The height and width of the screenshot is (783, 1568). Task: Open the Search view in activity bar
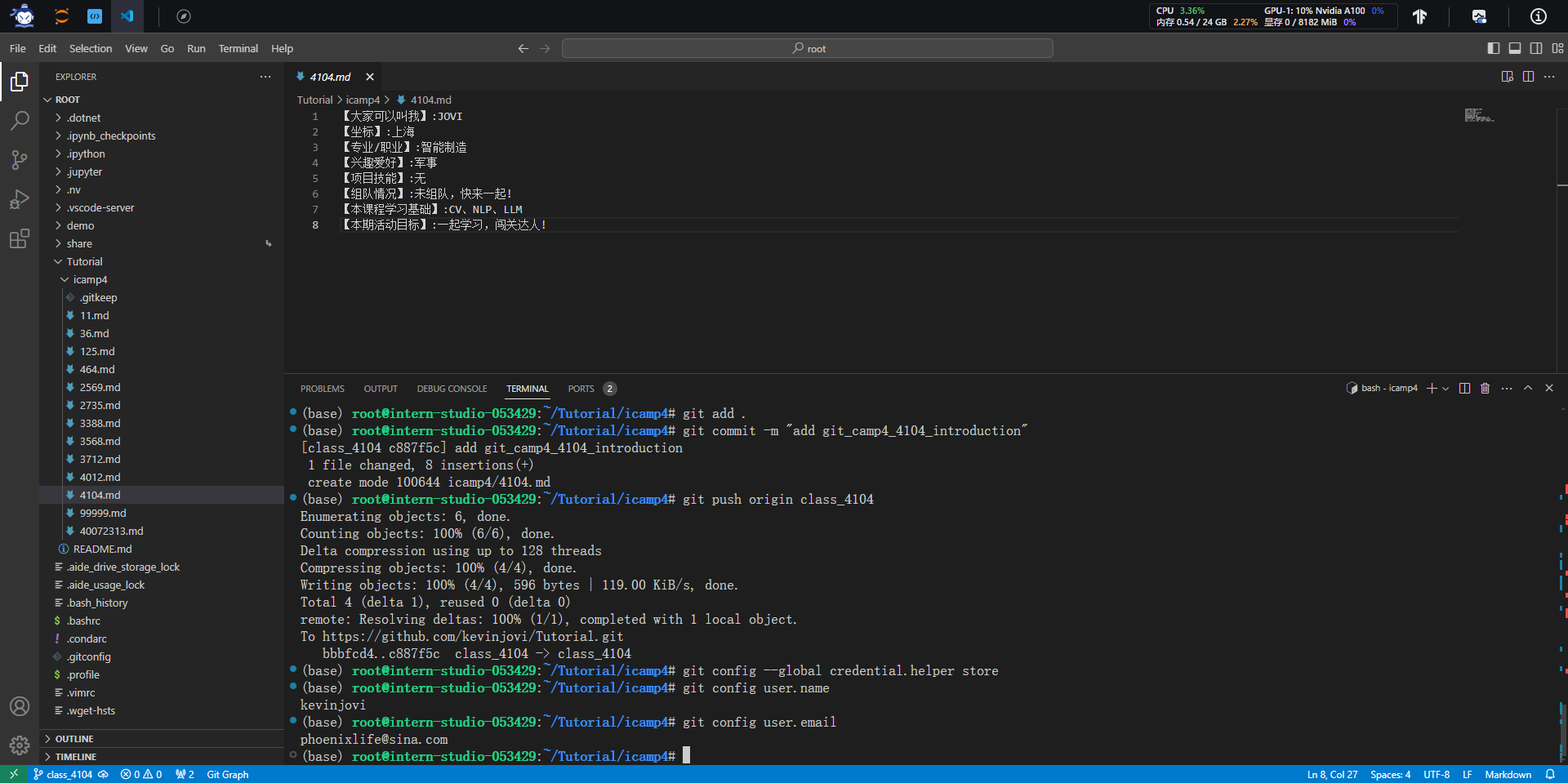tap(20, 121)
